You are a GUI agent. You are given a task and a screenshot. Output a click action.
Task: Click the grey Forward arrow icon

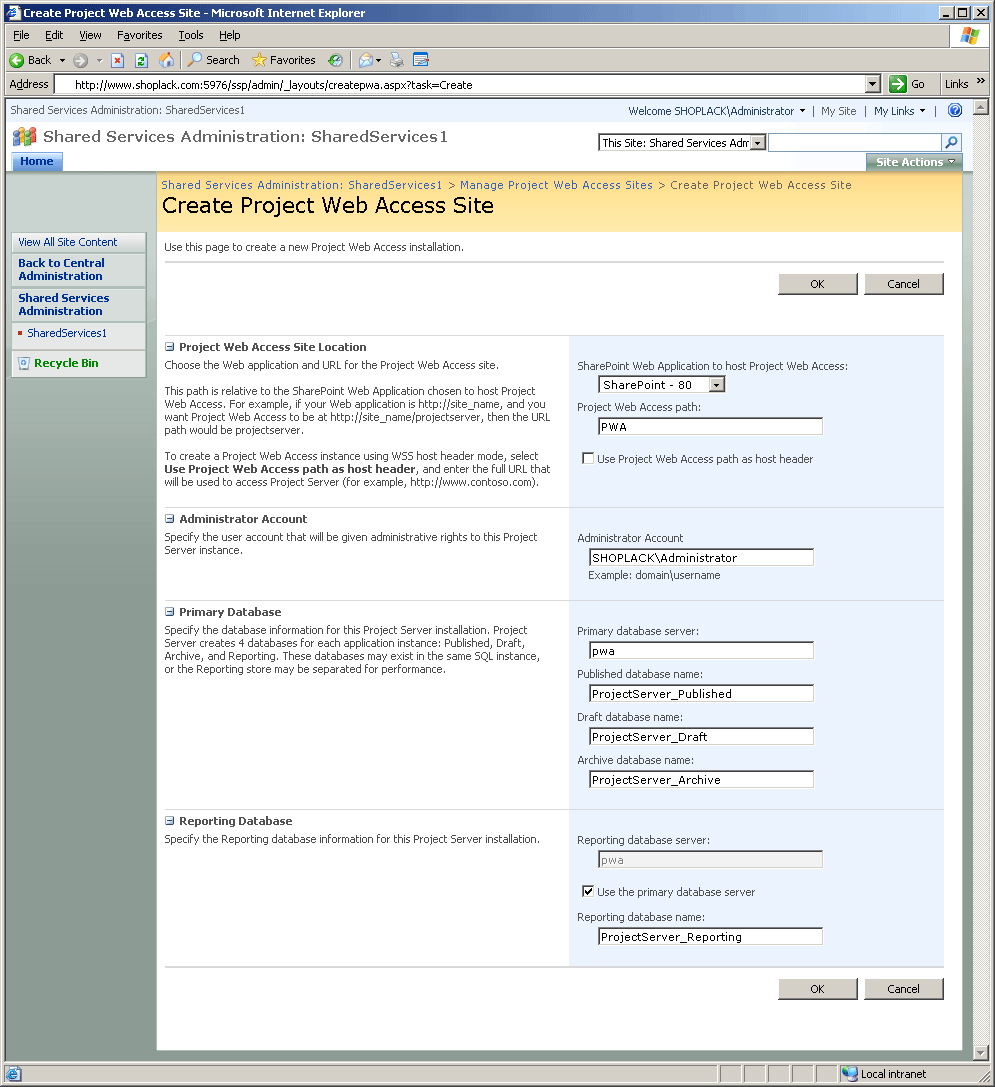click(x=80, y=60)
